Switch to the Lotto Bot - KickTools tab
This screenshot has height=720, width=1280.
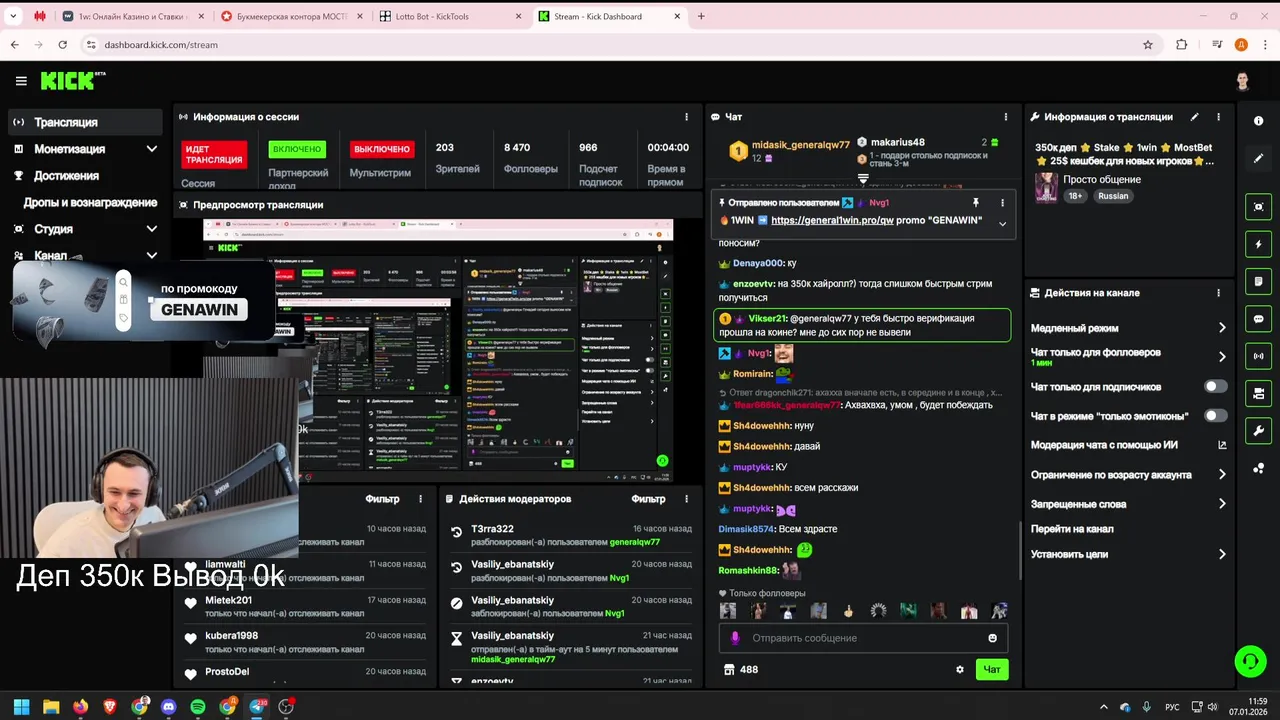(x=450, y=16)
